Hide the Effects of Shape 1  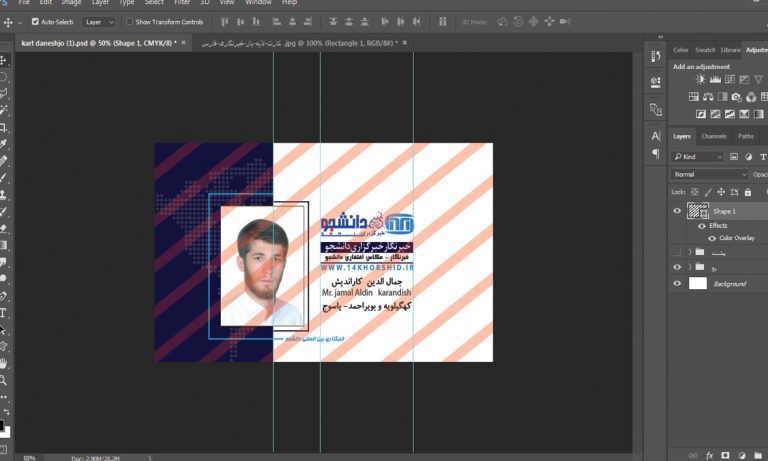[702, 226]
